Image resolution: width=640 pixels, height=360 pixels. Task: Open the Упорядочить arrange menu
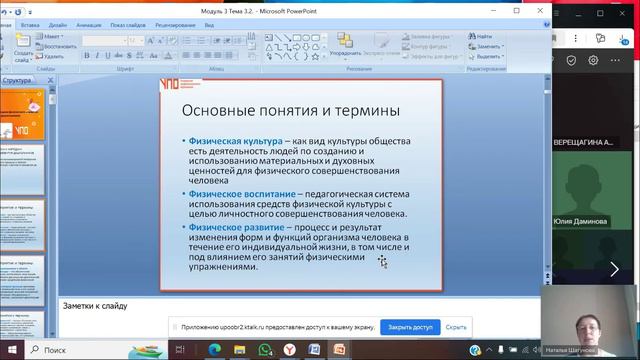(345, 45)
